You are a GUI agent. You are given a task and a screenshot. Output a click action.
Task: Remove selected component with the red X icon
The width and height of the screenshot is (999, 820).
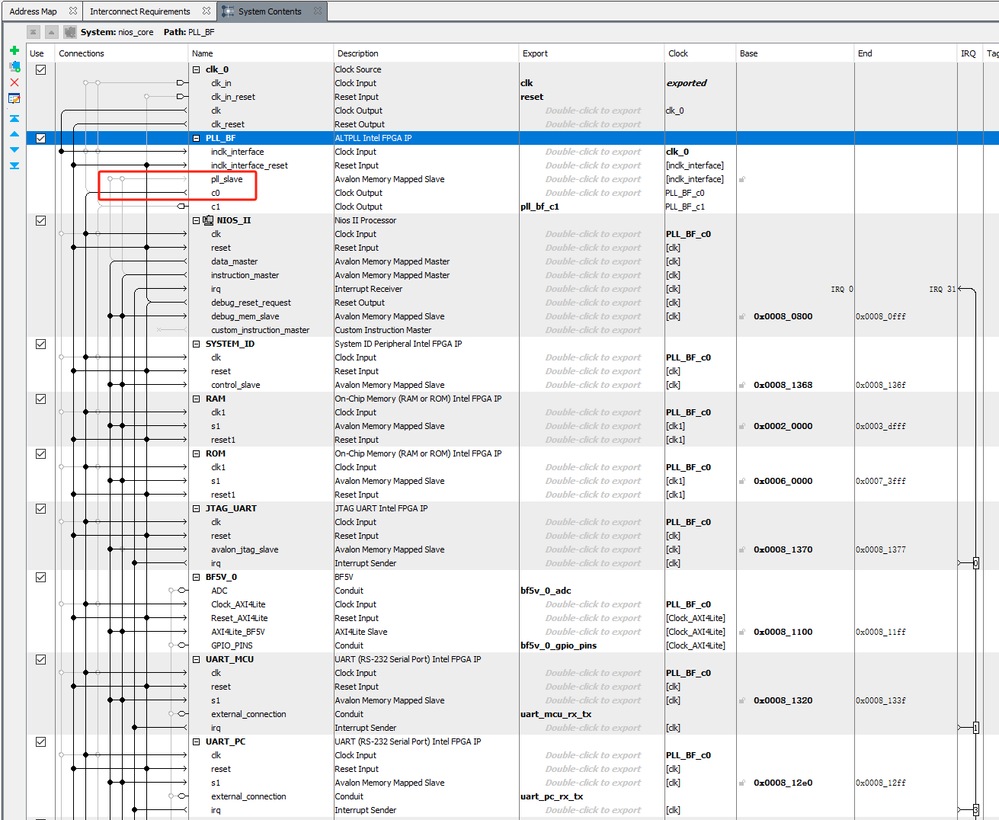coord(14,82)
